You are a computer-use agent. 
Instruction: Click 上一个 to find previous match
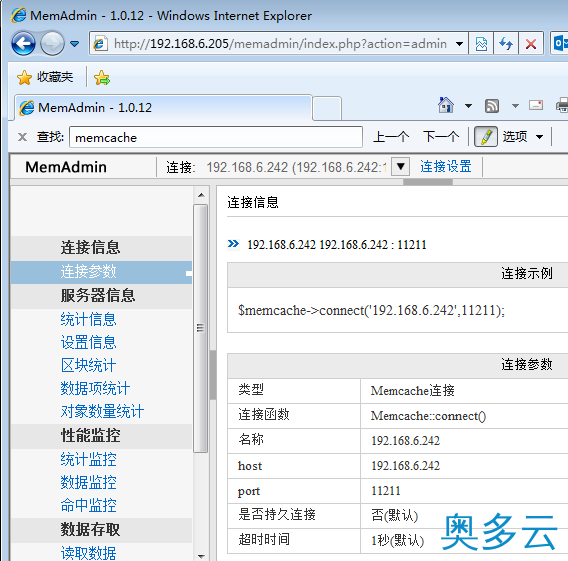391,137
